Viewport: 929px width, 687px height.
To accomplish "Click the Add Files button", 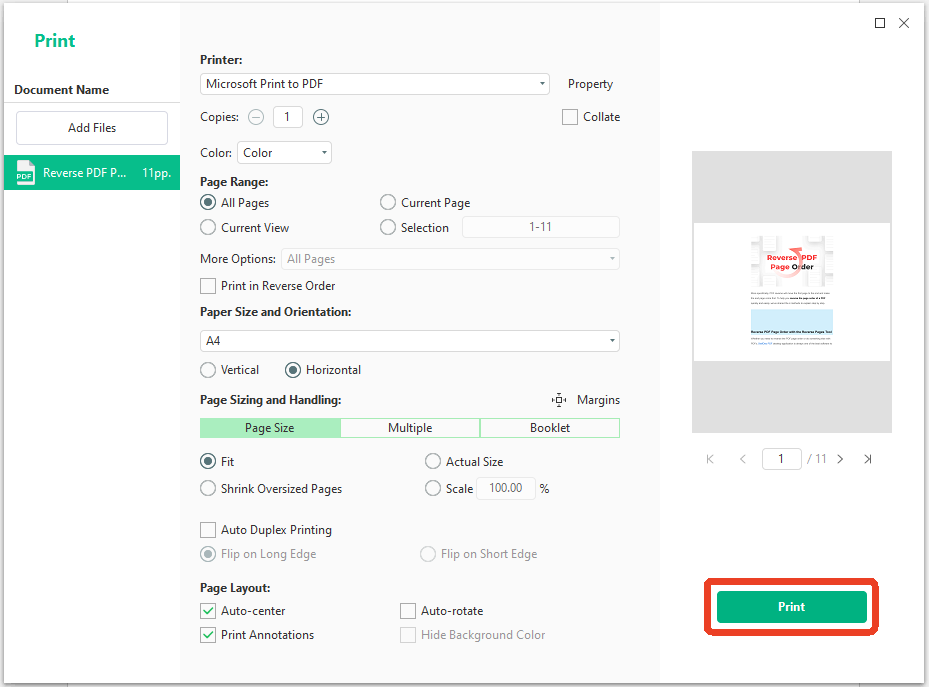I will tap(92, 128).
